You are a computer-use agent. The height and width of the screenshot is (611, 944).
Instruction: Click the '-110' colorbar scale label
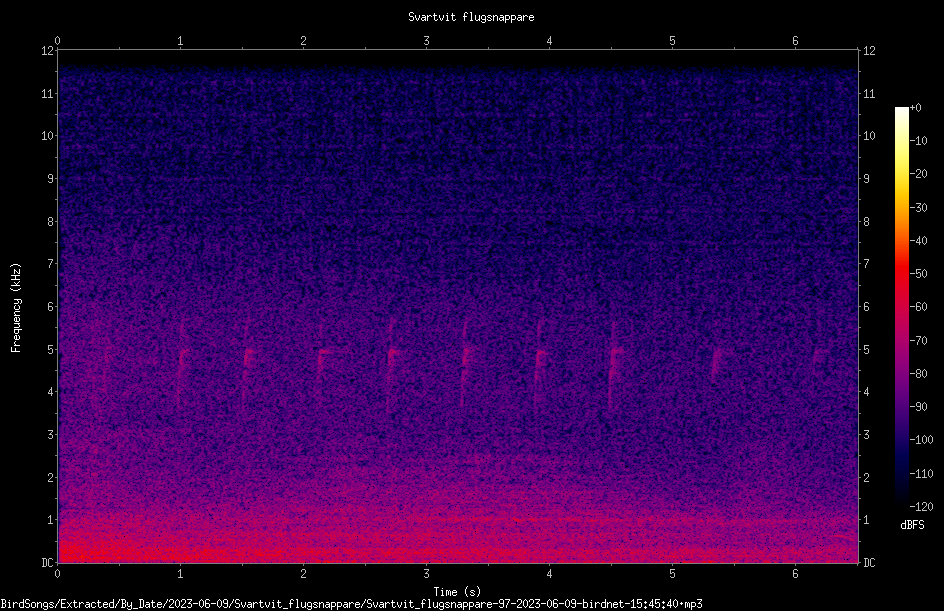pos(922,474)
